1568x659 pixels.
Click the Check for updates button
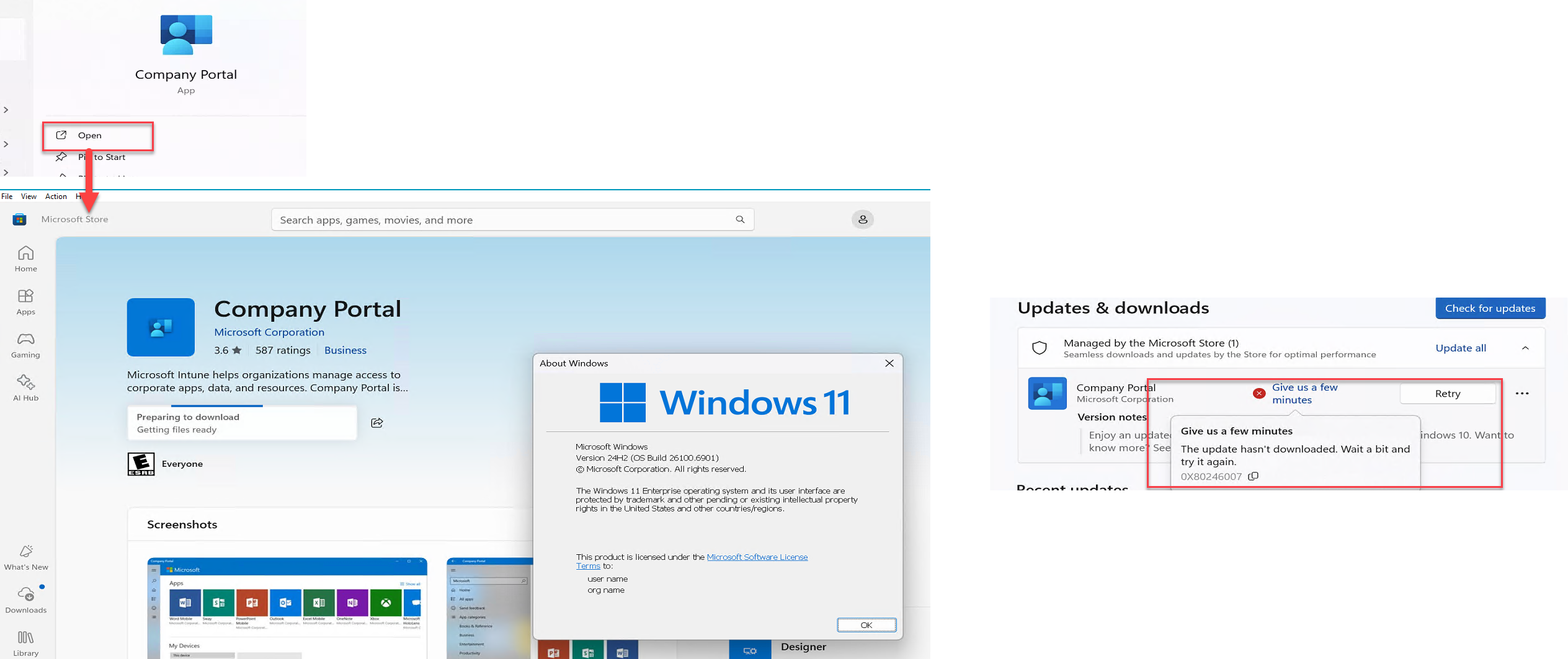[1490, 308]
